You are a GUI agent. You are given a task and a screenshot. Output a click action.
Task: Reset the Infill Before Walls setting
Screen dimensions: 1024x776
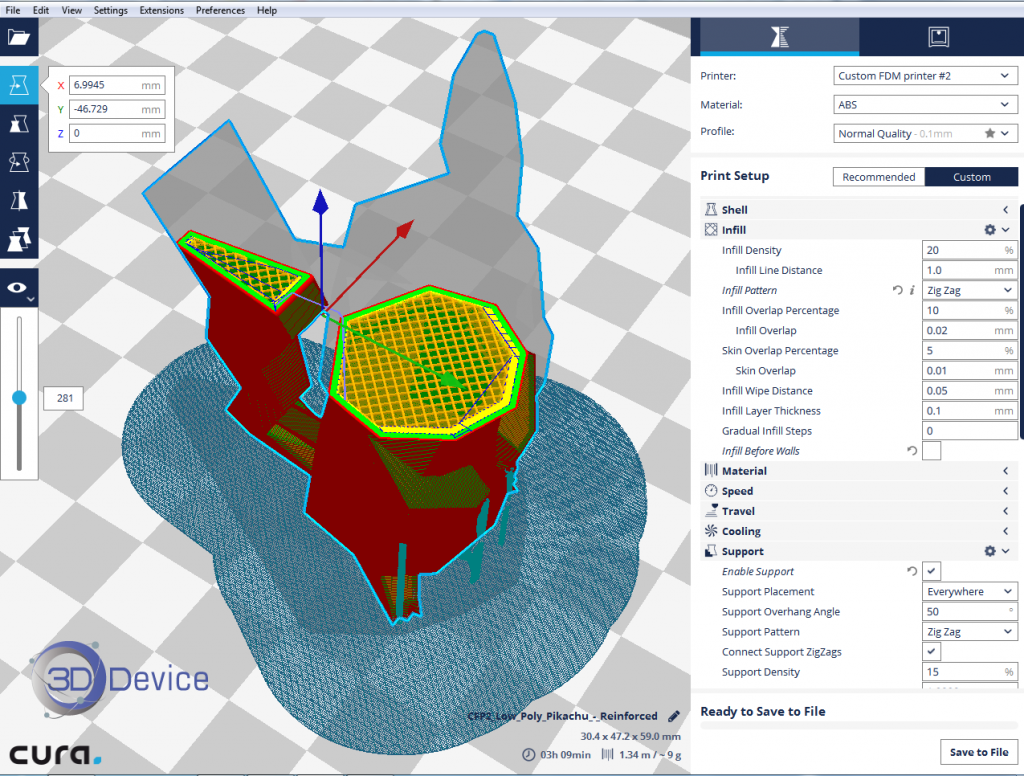[912, 451]
